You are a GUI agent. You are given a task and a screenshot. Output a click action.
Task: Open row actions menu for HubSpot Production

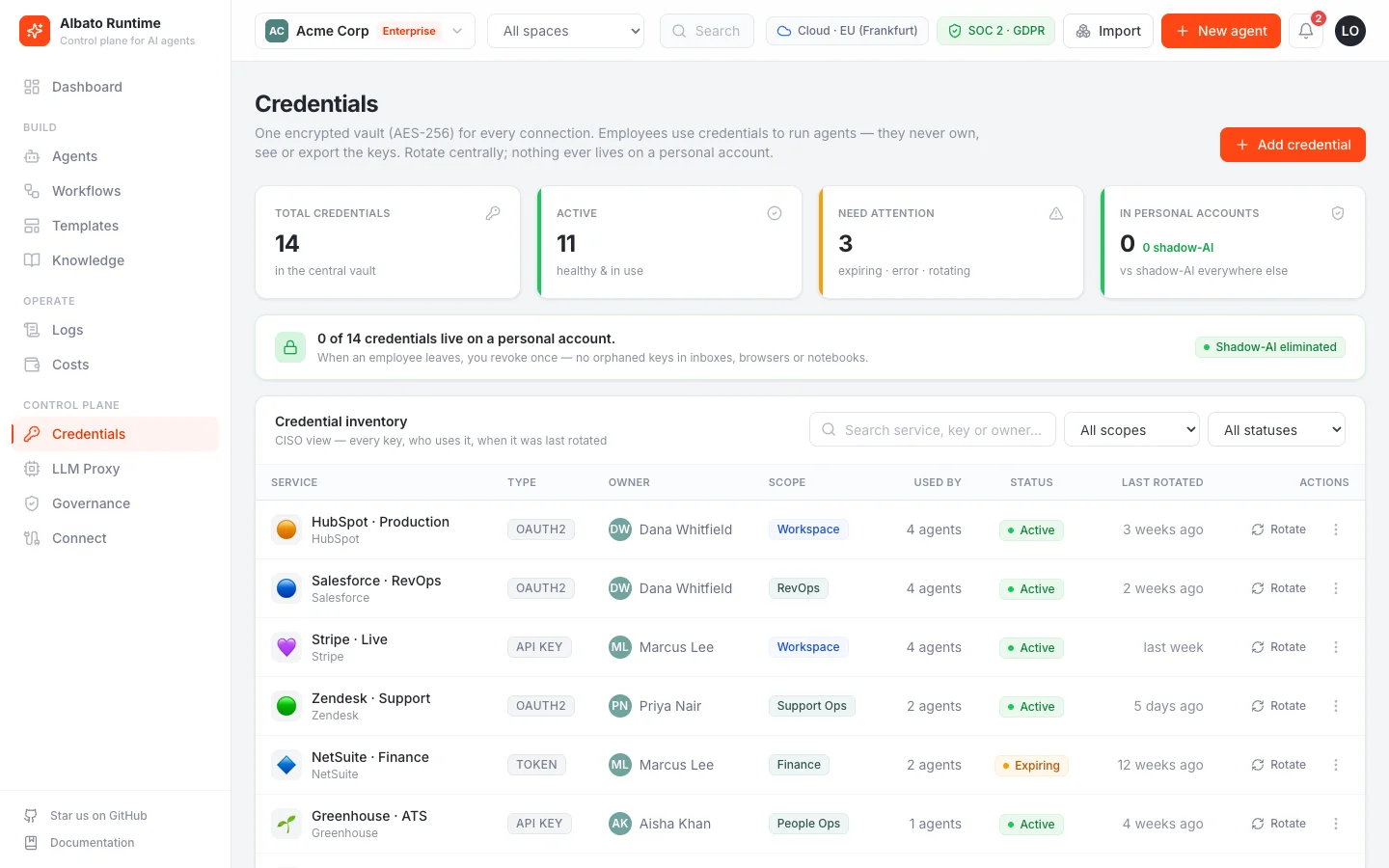click(x=1336, y=529)
